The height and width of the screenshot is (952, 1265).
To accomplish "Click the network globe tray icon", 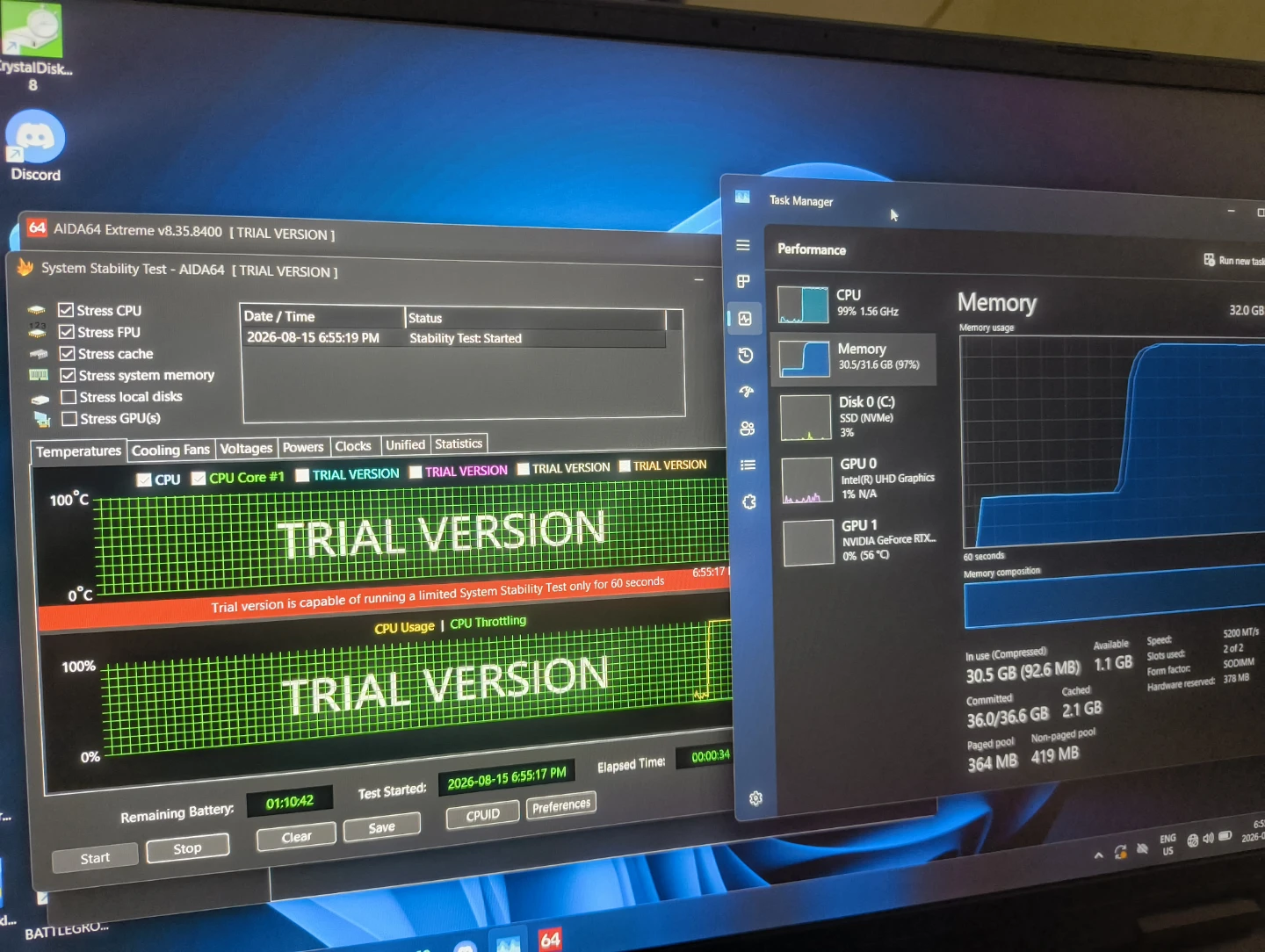I will click(1193, 840).
